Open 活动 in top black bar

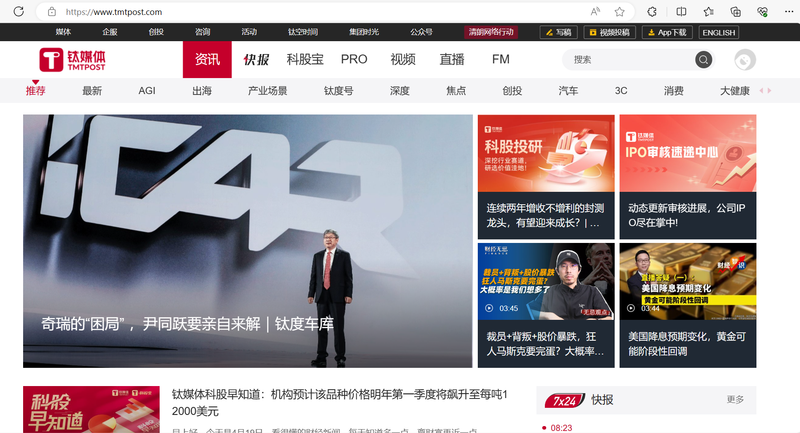point(249,32)
